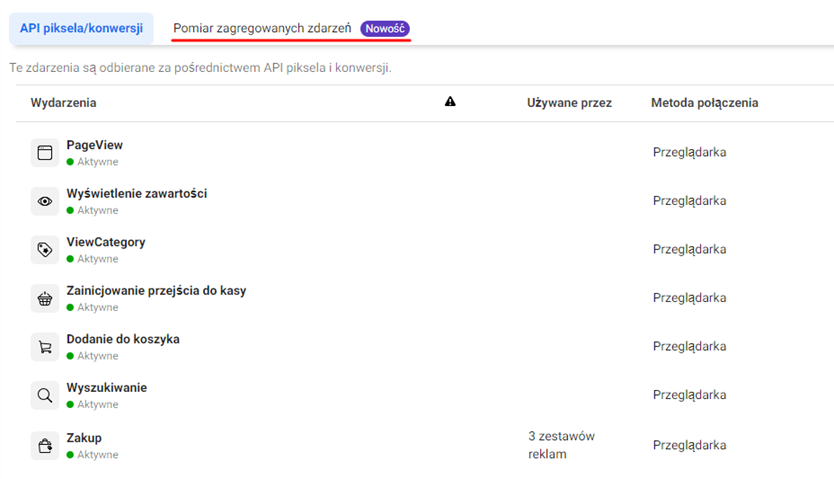
Task: Click the Nowość badge
Action: point(385,29)
